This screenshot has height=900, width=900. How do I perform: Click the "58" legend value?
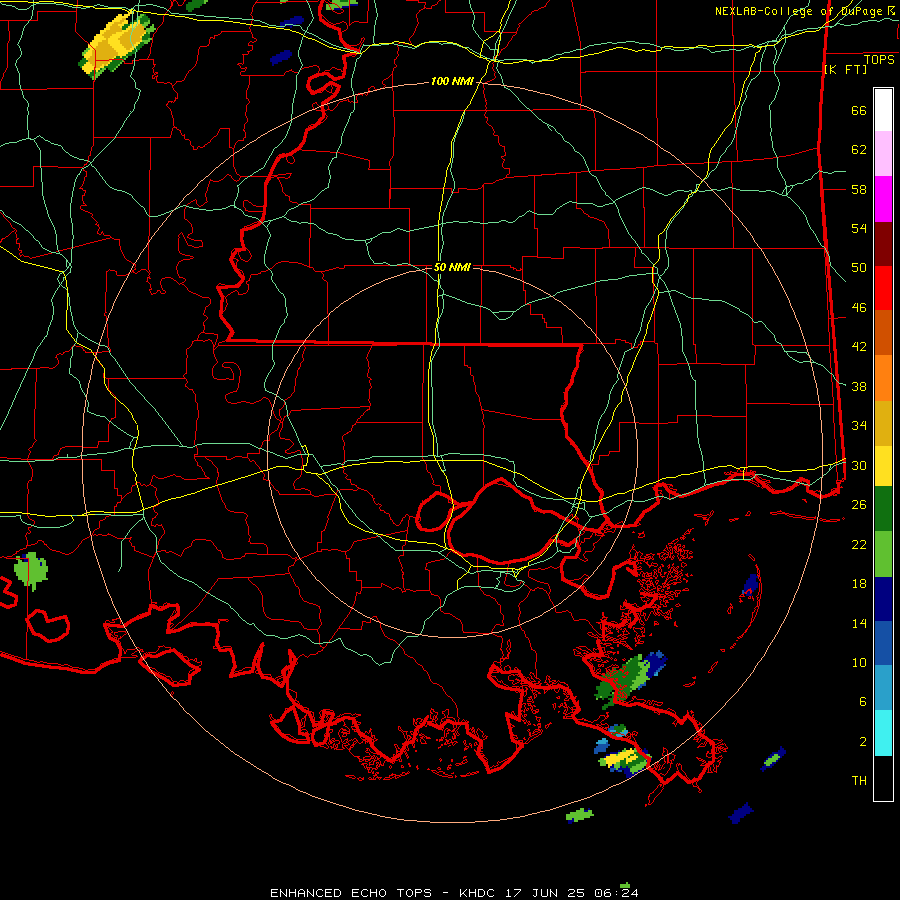(859, 189)
